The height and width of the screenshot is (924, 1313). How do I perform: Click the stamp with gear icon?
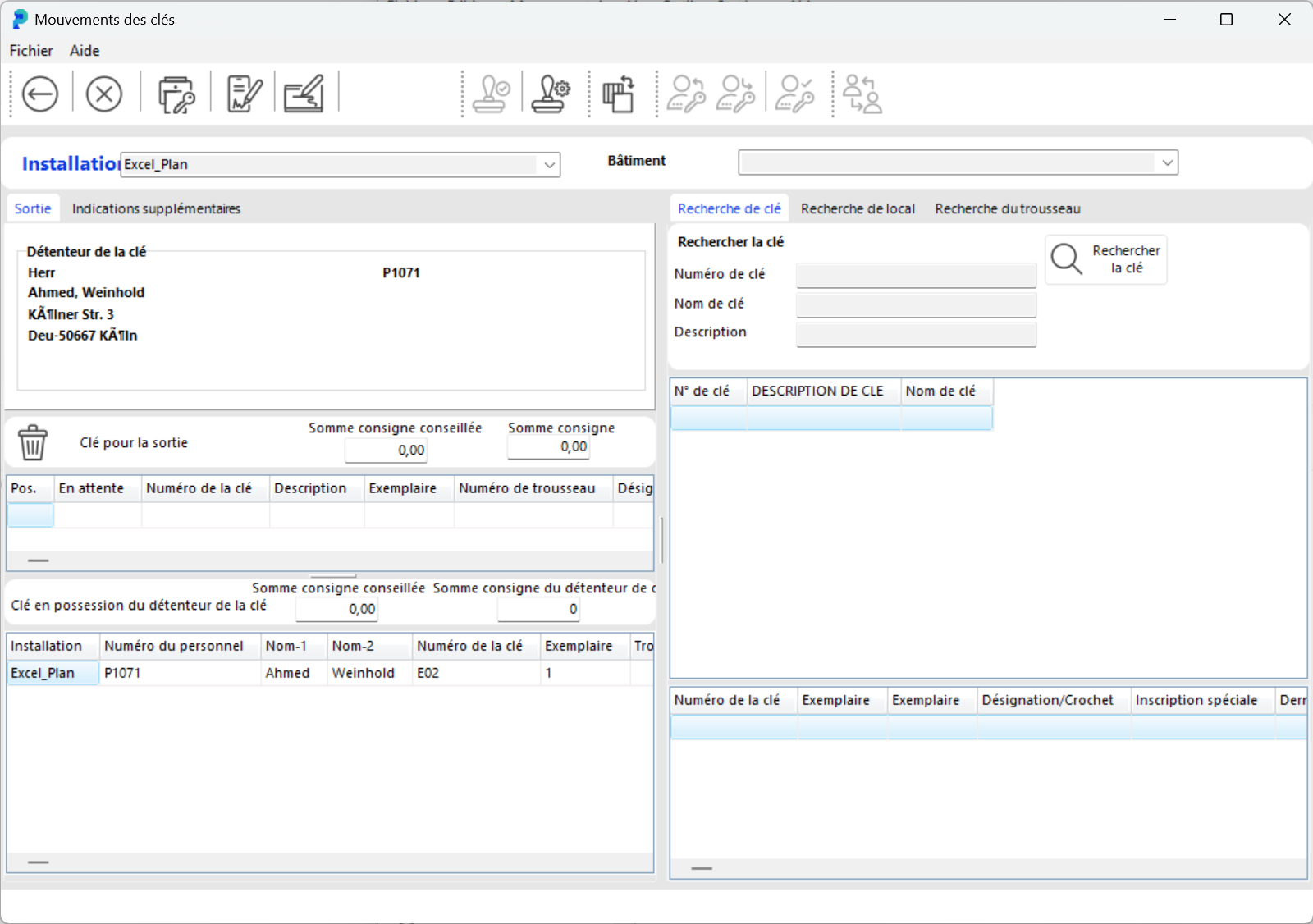coord(551,94)
